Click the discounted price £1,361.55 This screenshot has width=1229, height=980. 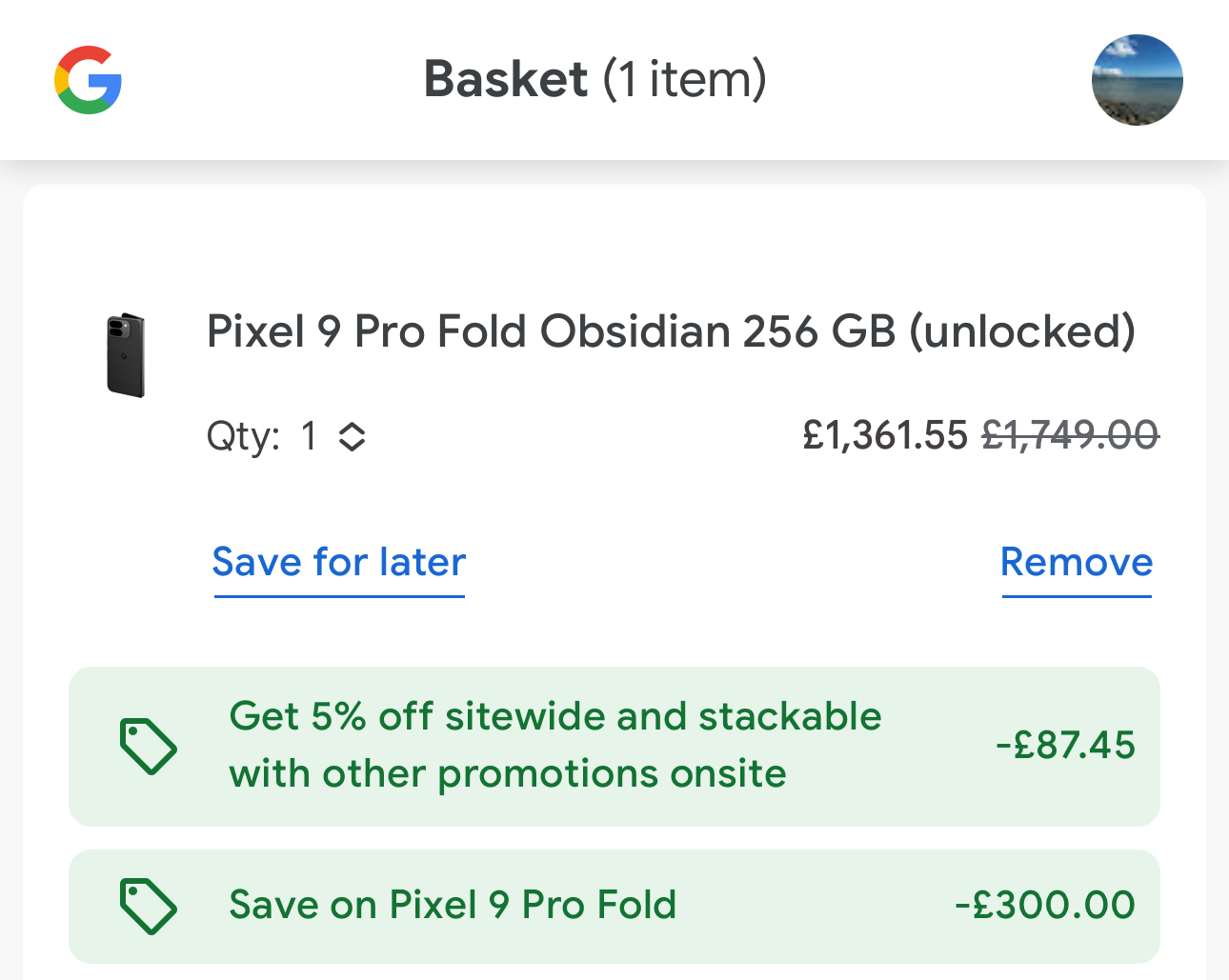point(884,435)
